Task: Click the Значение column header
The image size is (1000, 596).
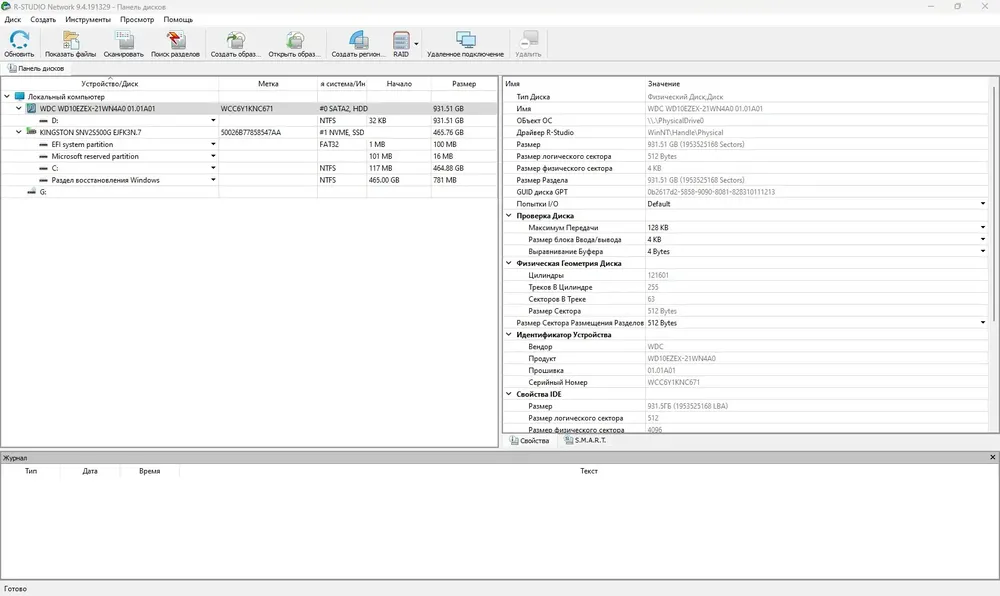Action: click(x=664, y=84)
